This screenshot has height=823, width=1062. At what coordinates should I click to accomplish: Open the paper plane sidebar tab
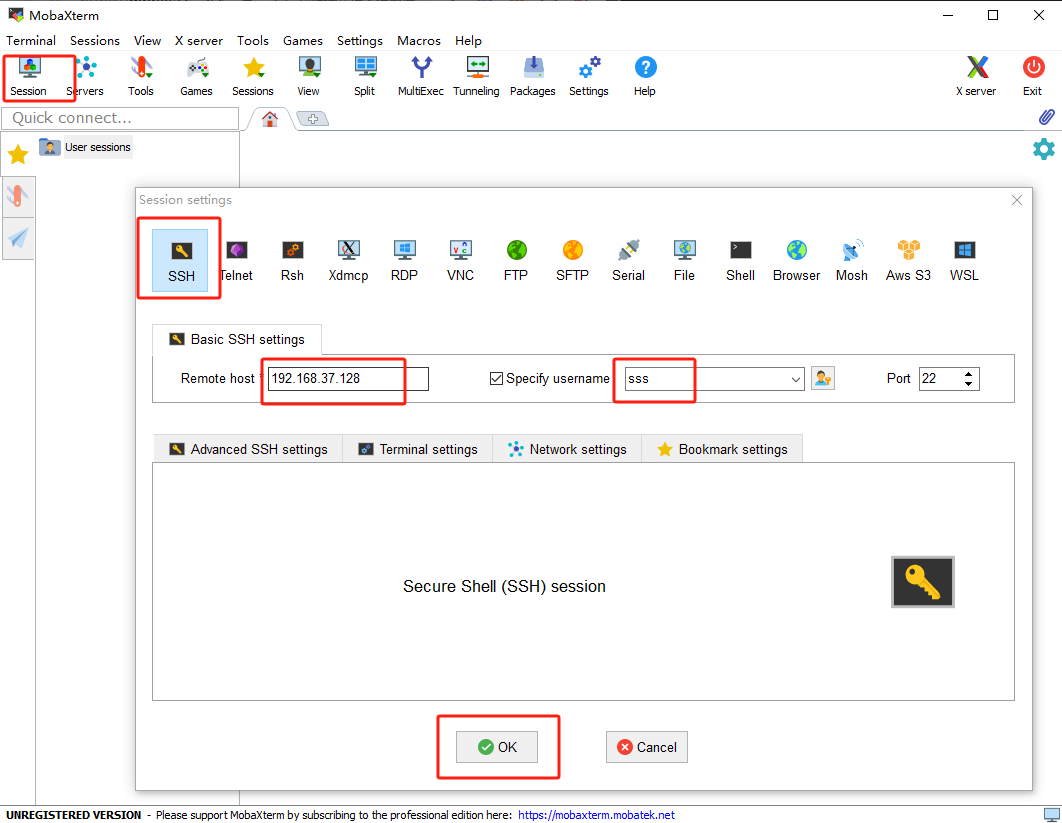[18, 238]
